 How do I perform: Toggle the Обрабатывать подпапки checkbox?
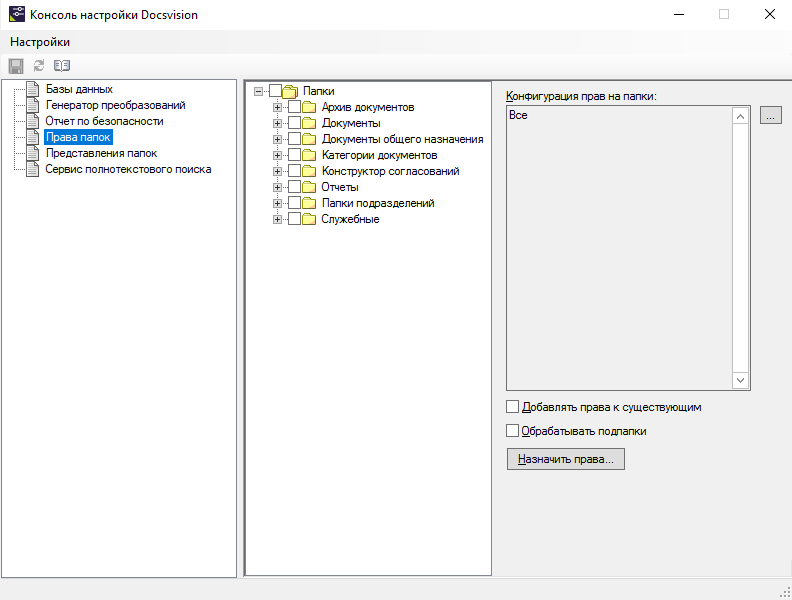[513, 431]
